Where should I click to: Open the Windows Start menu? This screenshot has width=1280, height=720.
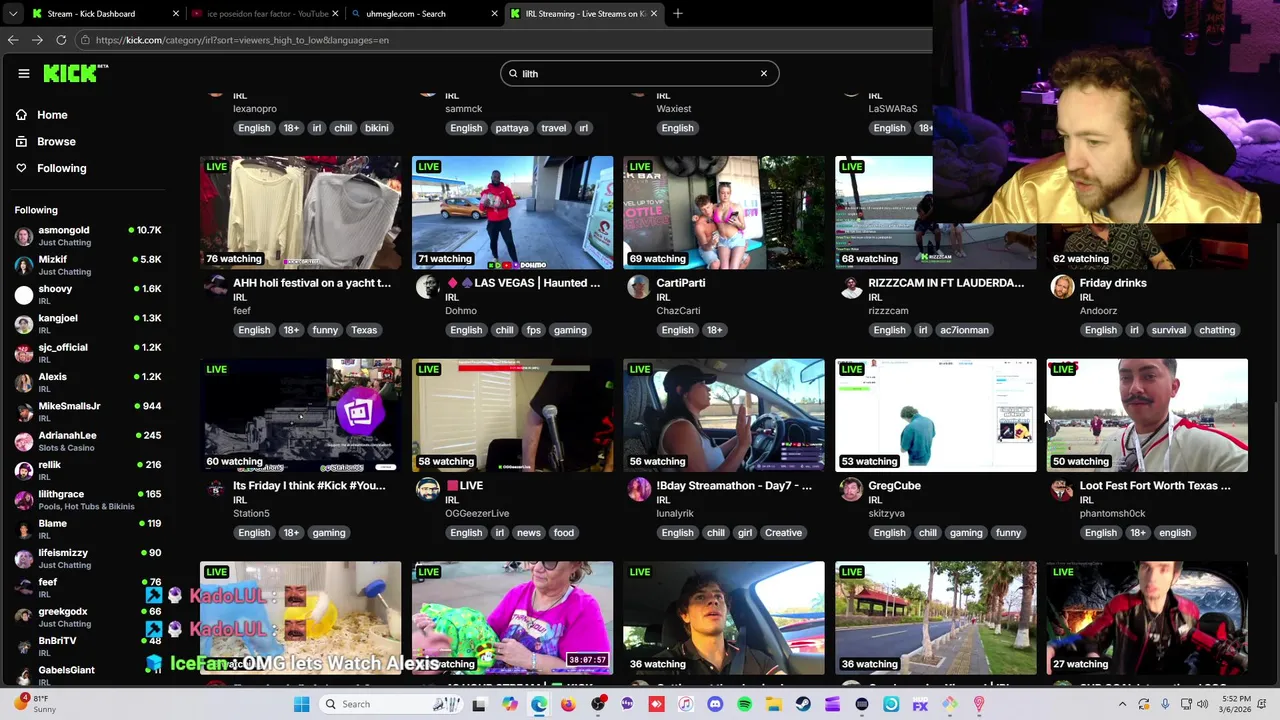301,704
